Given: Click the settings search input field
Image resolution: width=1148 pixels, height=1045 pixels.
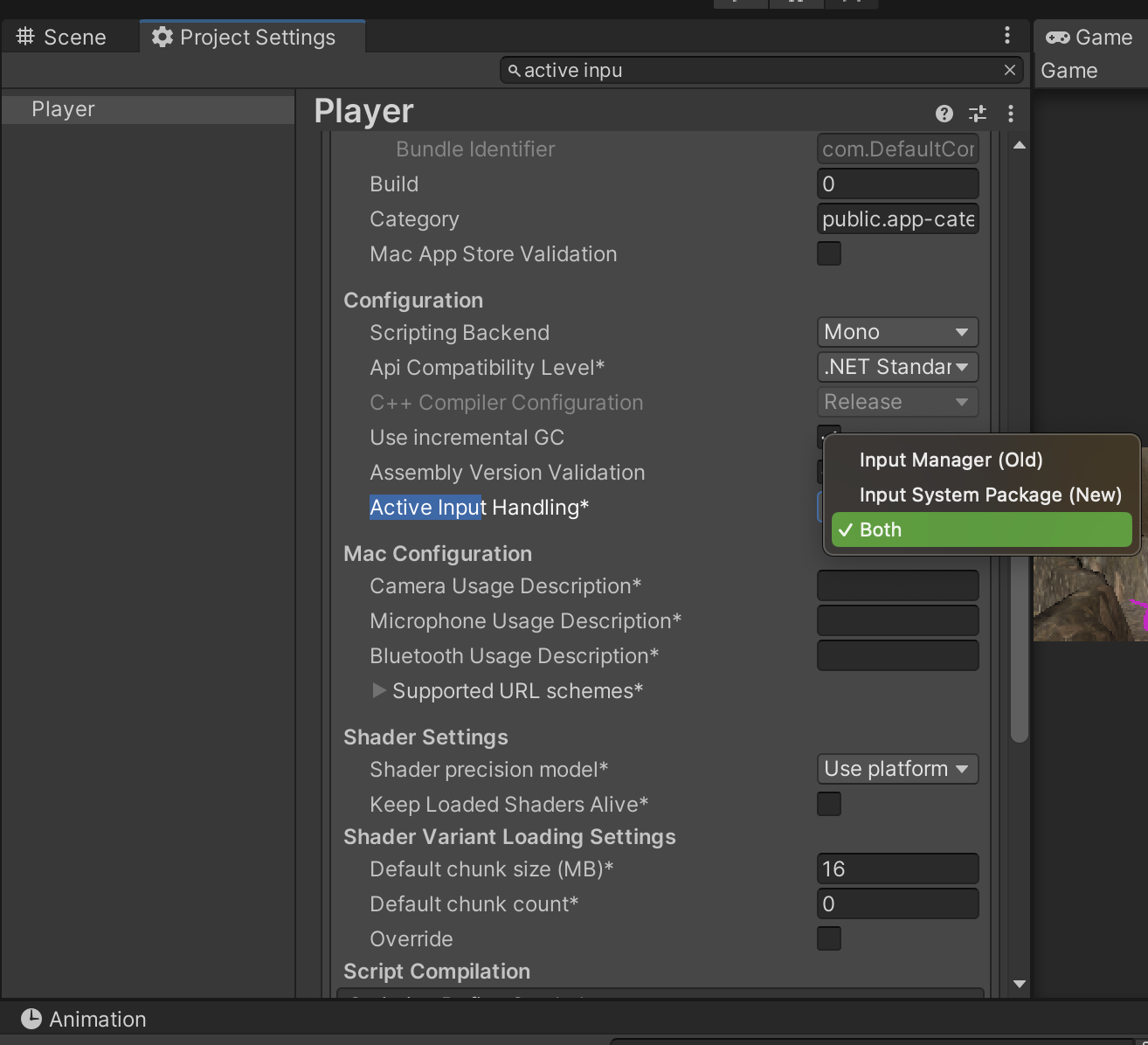Looking at the screenshot, I should (760, 70).
